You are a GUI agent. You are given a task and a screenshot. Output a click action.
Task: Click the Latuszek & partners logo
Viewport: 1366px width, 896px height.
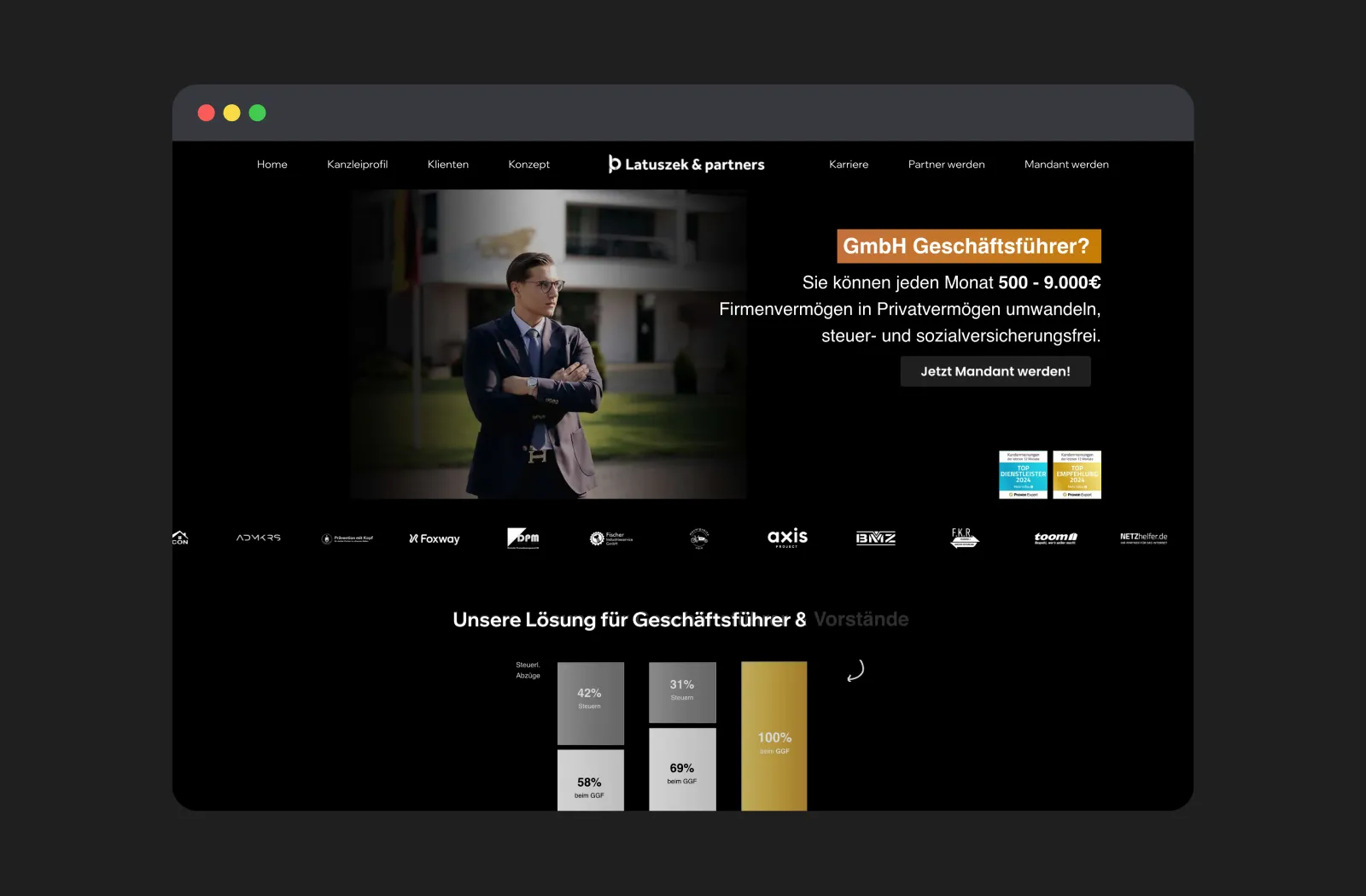(x=686, y=164)
